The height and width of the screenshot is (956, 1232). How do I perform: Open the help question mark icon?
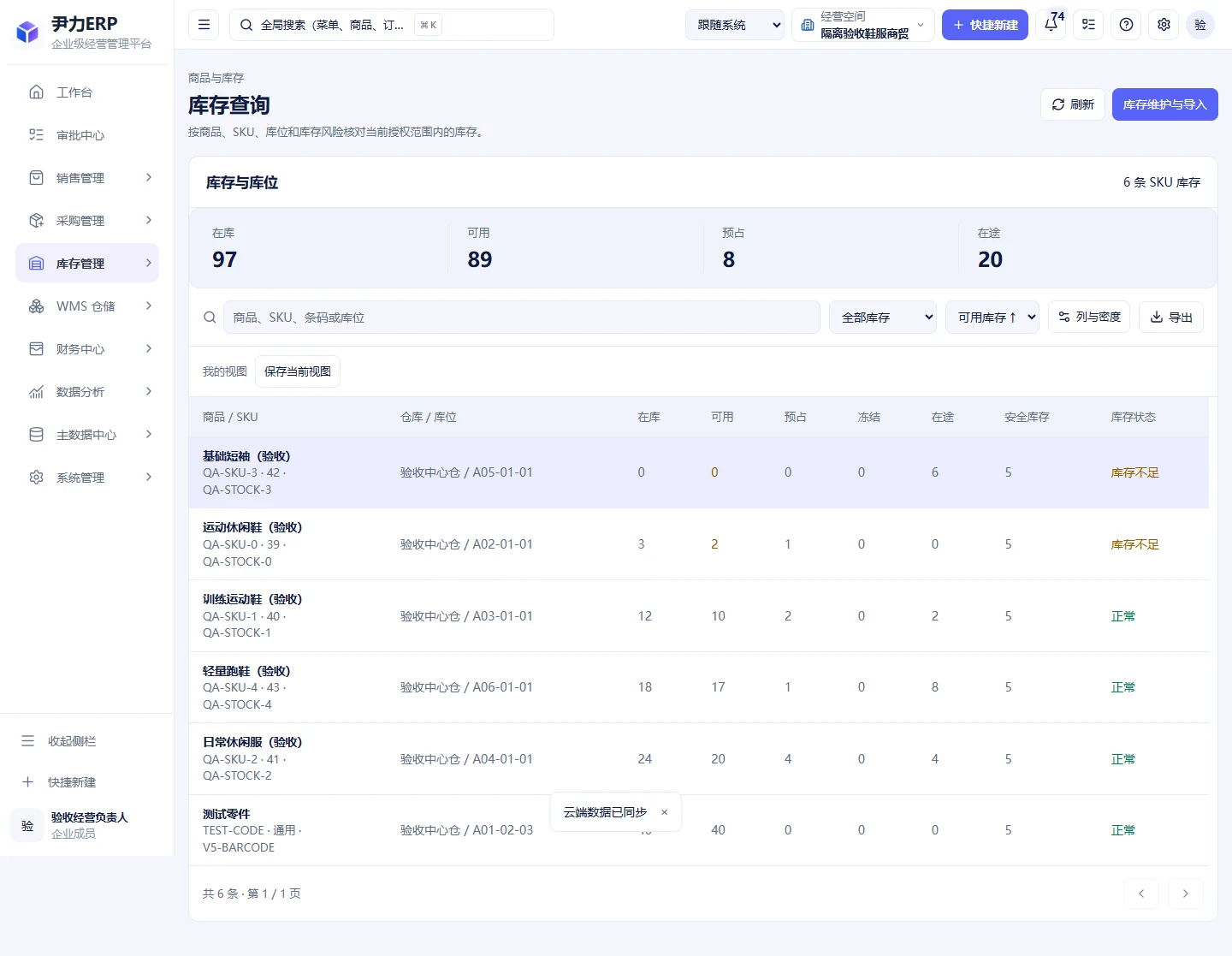pos(1126,25)
